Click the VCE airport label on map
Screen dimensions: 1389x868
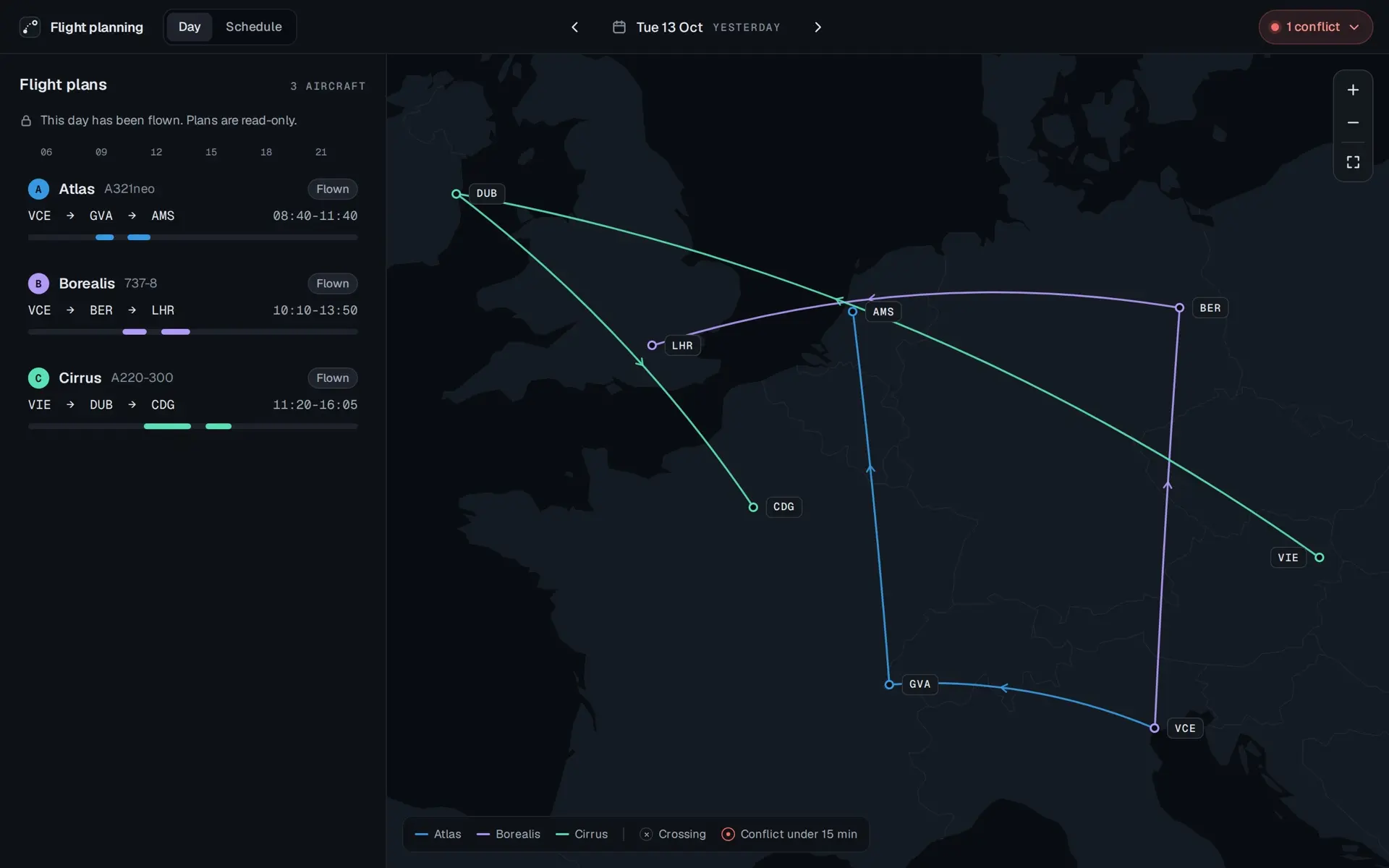pyautogui.click(x=1185, y=728)
